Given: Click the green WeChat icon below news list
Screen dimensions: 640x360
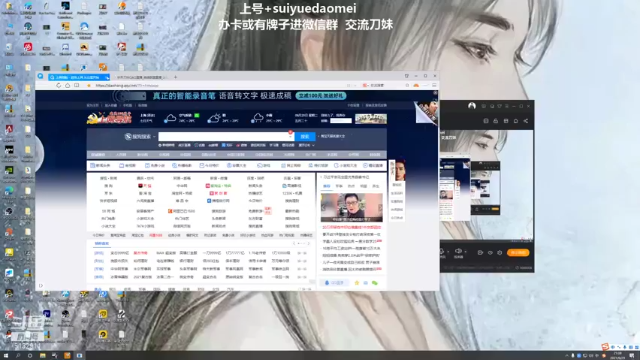Looking at the screenshot, I should 375,283.
